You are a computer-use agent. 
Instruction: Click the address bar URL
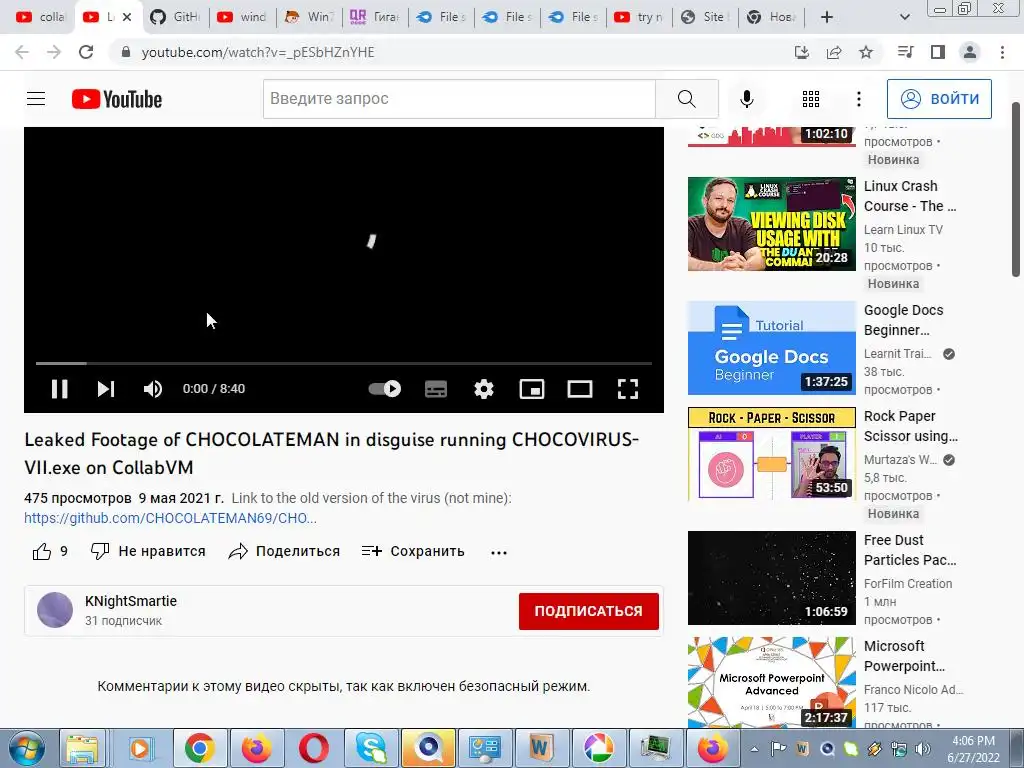(258, 52)
